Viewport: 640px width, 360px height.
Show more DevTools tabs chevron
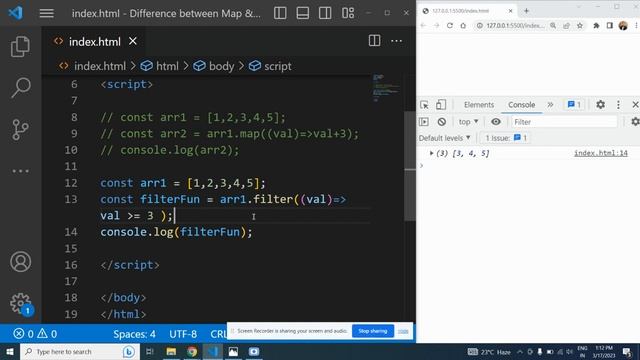550,105
